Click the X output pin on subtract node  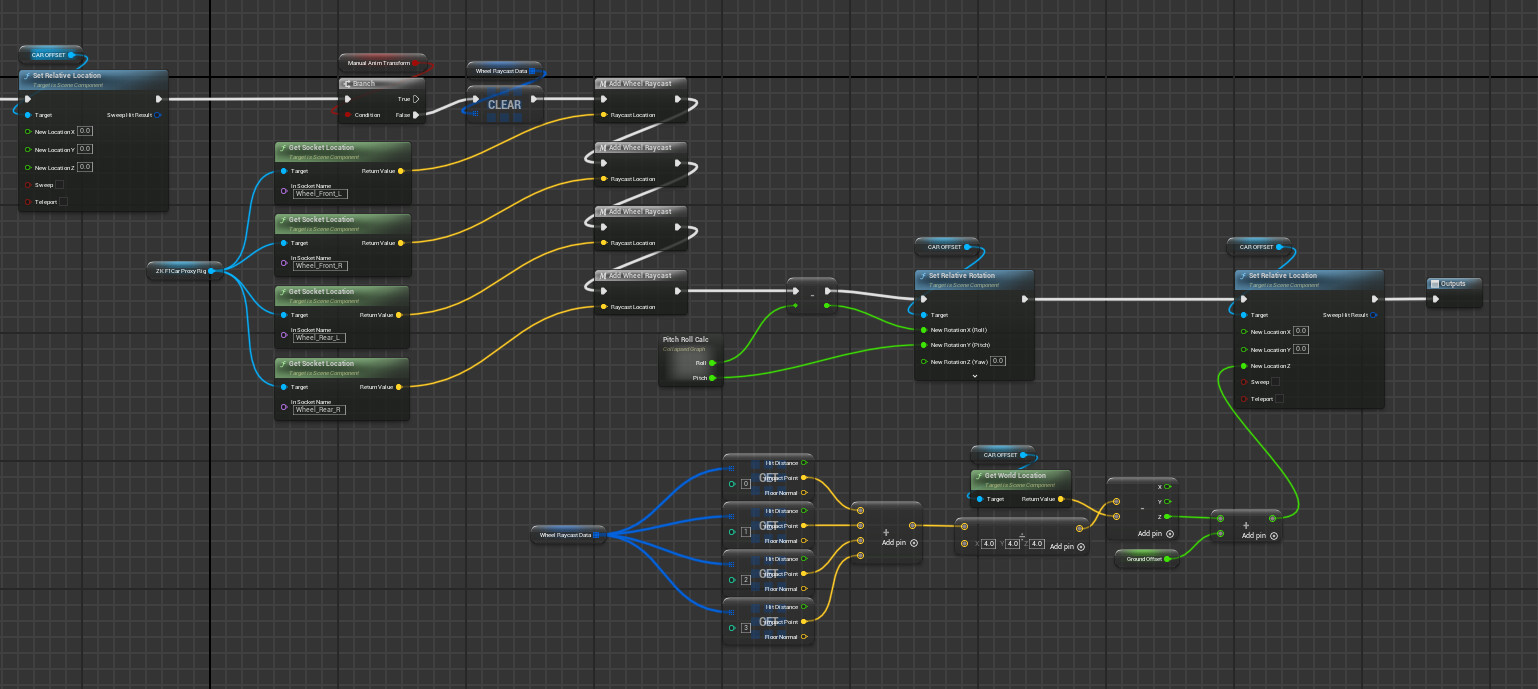[x=1167, y=487]
